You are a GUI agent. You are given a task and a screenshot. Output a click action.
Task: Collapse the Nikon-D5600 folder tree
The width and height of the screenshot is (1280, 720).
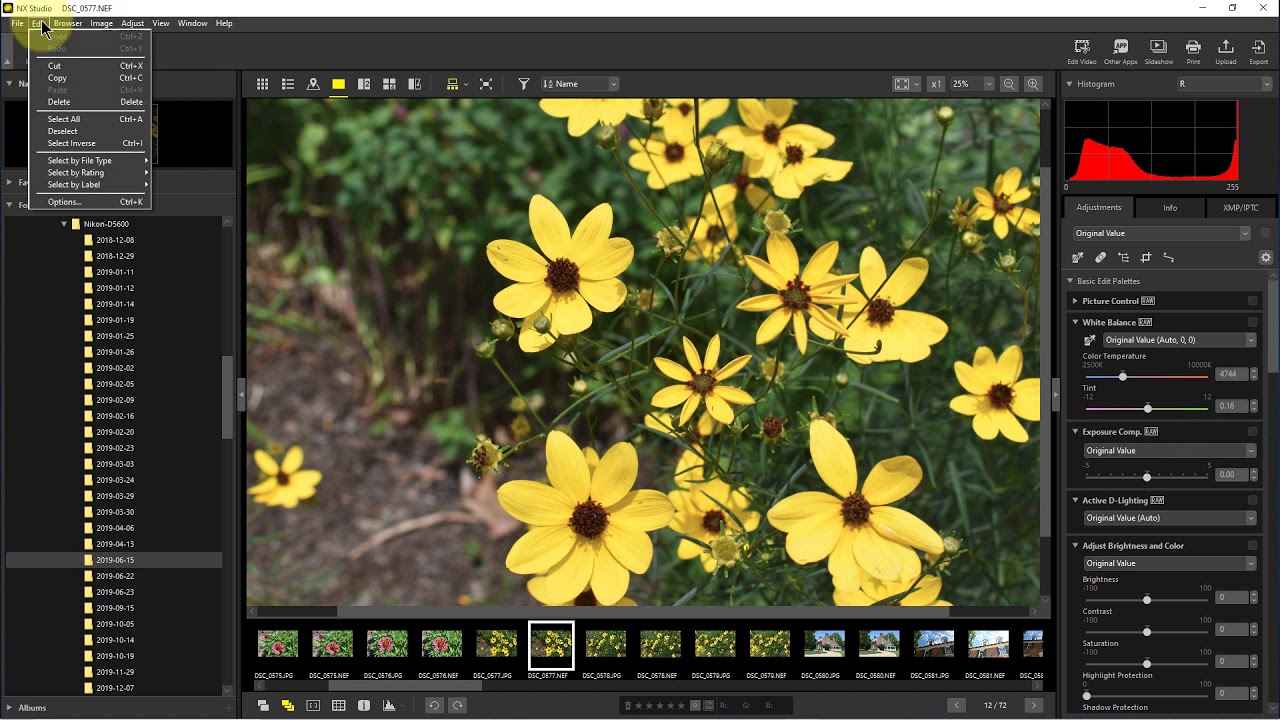point(64,224)
